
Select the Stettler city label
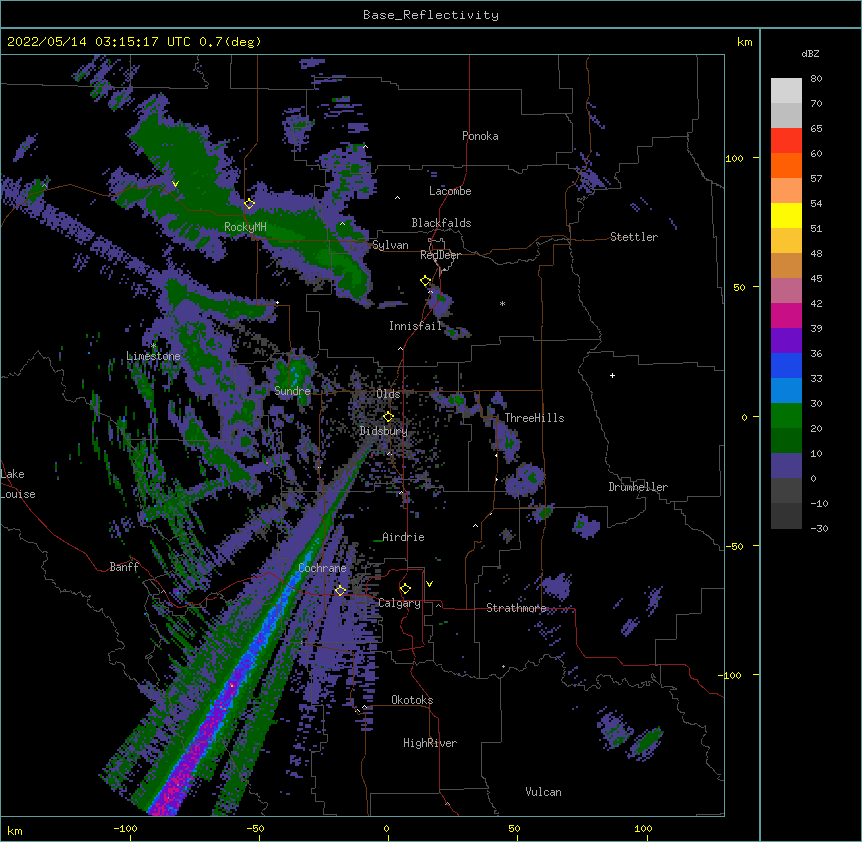634,237
